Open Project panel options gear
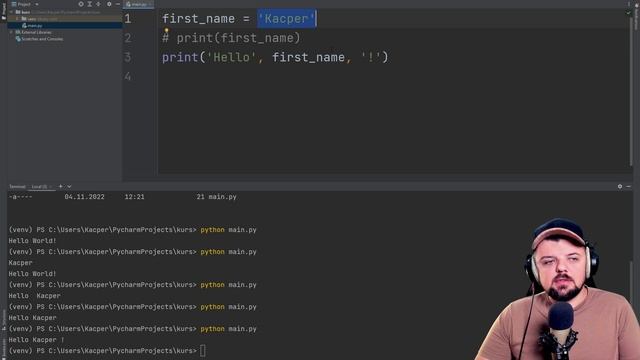 click(109, 4)
